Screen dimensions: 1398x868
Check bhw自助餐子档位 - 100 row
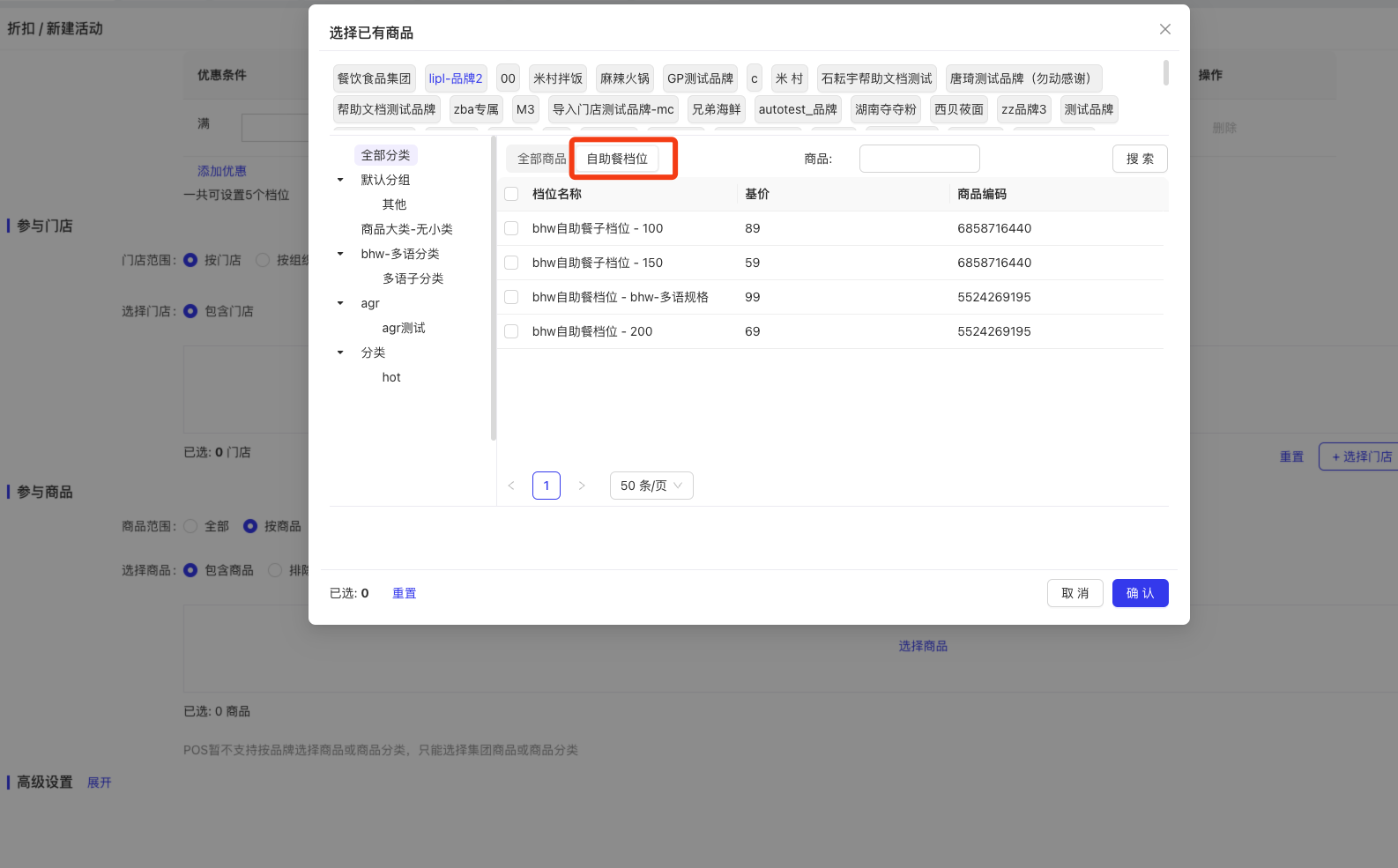coord(511,228)
